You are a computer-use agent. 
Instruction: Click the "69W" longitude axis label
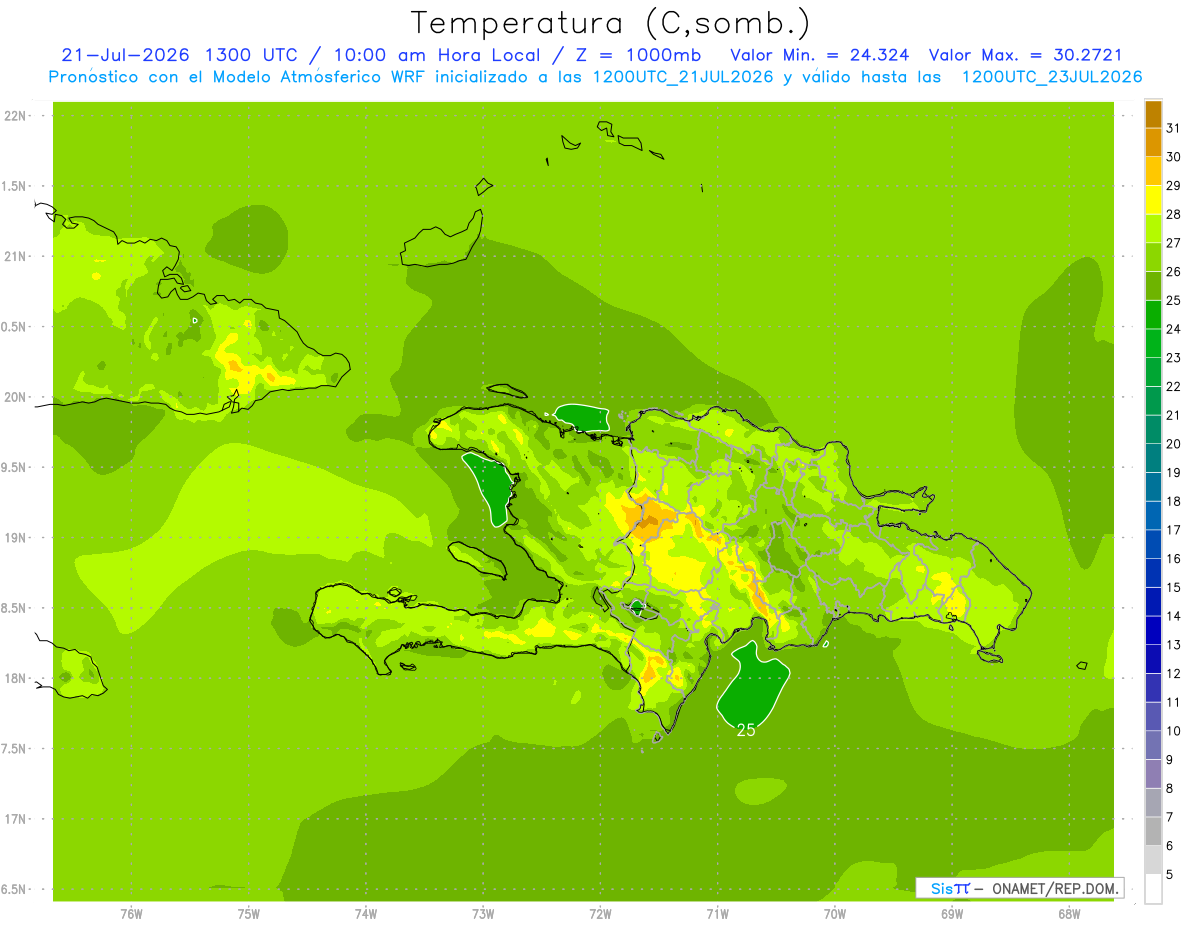click(952, 914)
